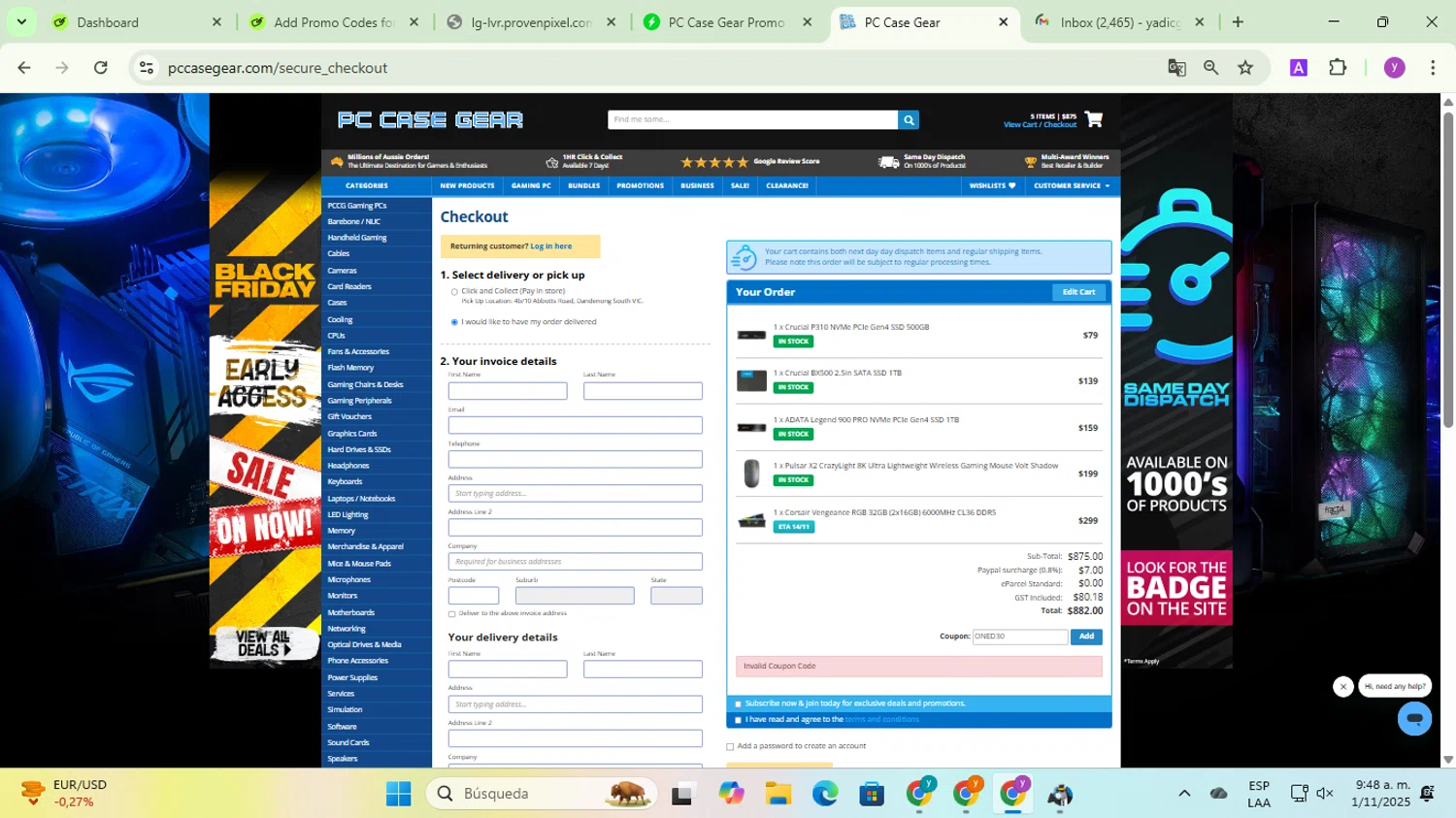This screenshot has width=1456, height=818.
Task: Tick 'Subscribe now & join today' checkbox
Action: click(738, 703)
